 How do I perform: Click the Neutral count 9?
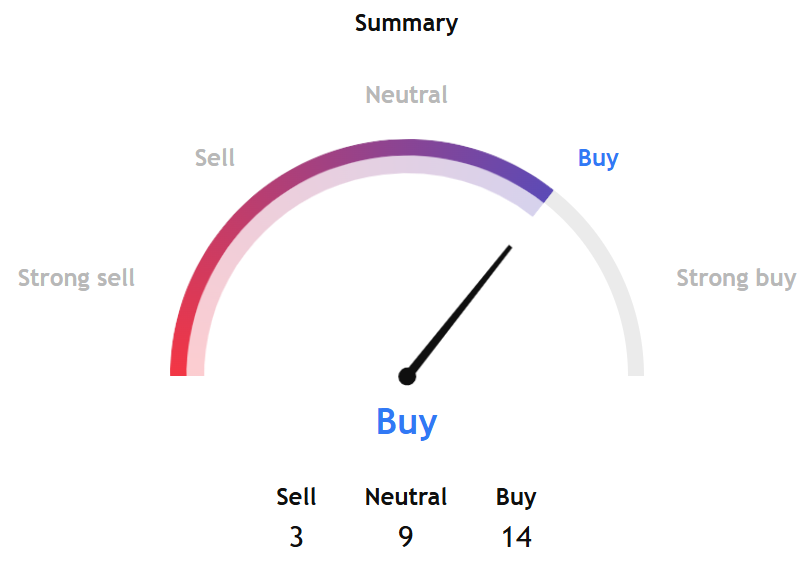[406, 537]
